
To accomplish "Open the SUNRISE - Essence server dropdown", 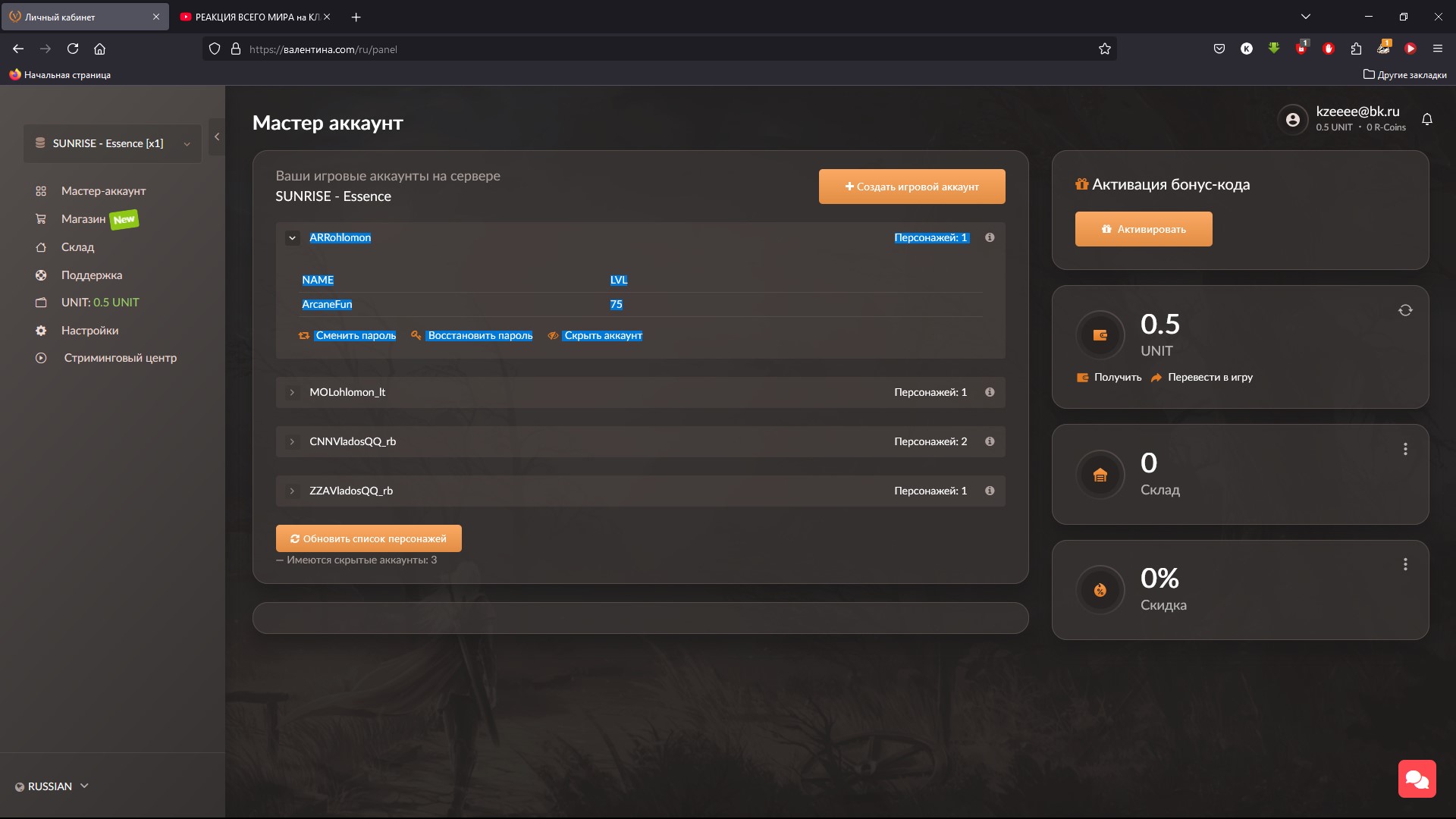I will click(112, 143).
